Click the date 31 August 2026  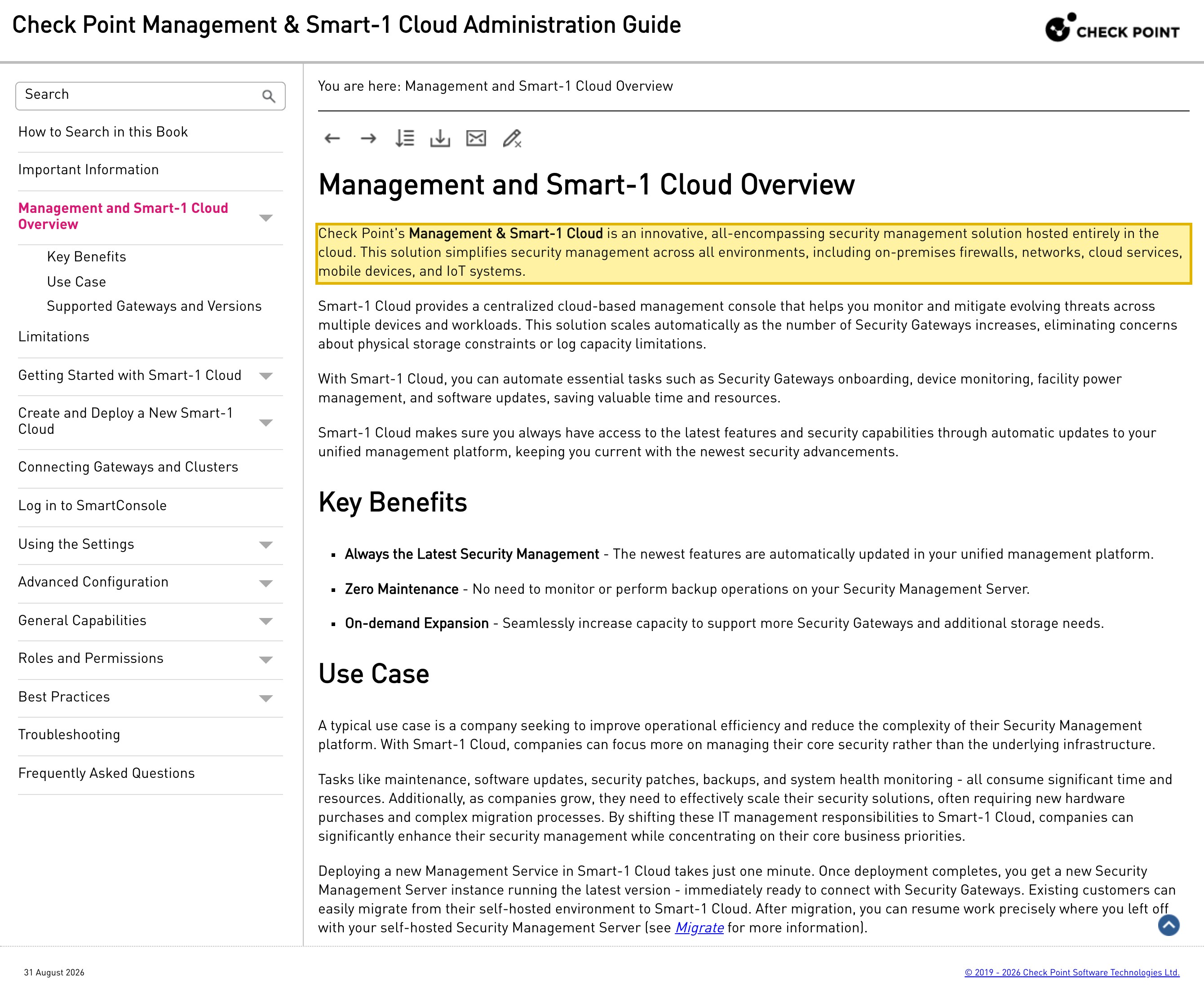point(54,973)
